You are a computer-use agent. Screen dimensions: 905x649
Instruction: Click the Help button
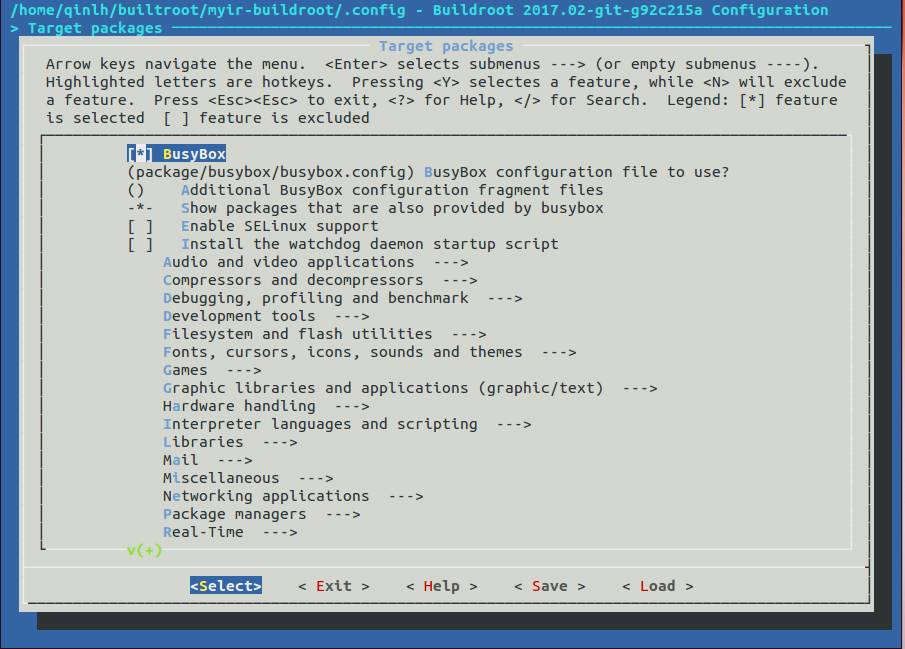(x=441, y=586)
